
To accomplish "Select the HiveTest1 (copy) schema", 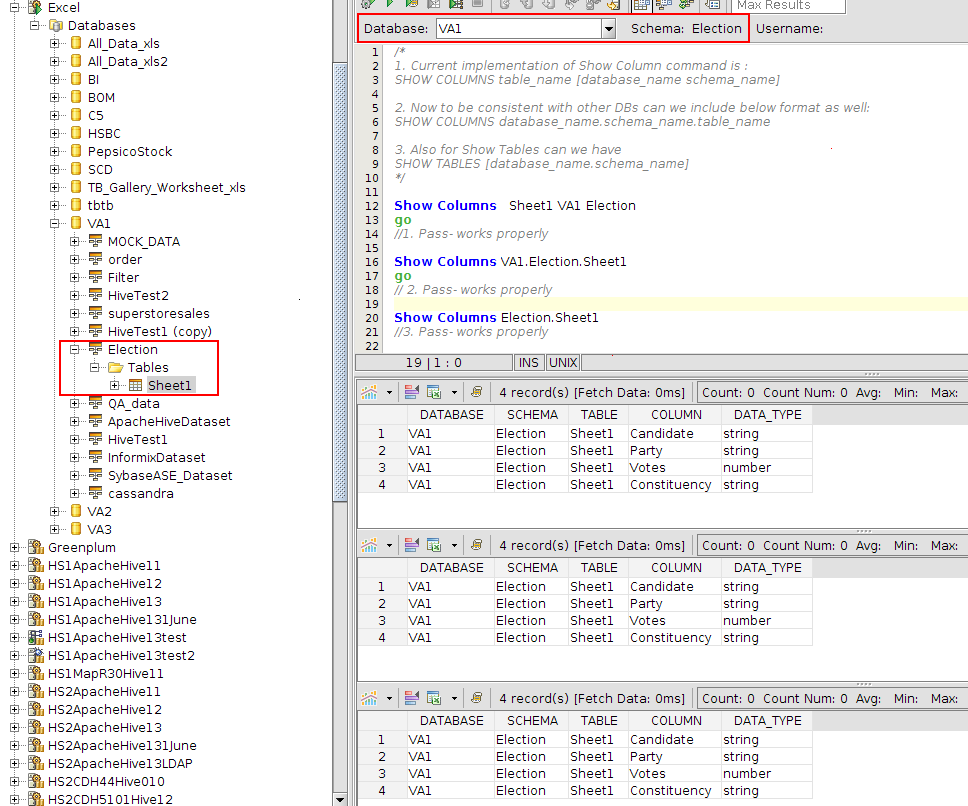I will (x=160, y=331).
